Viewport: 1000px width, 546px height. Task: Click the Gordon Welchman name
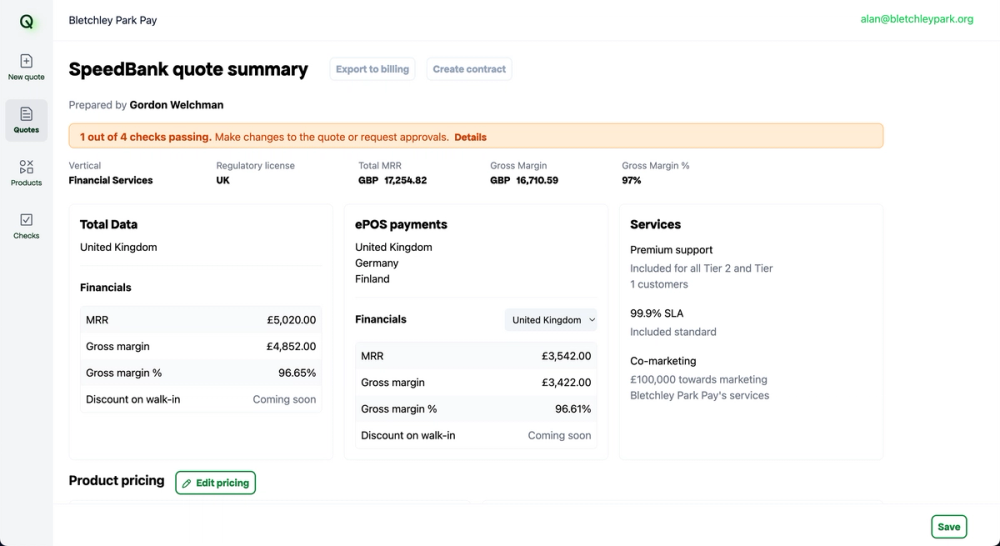pos(176,105)
